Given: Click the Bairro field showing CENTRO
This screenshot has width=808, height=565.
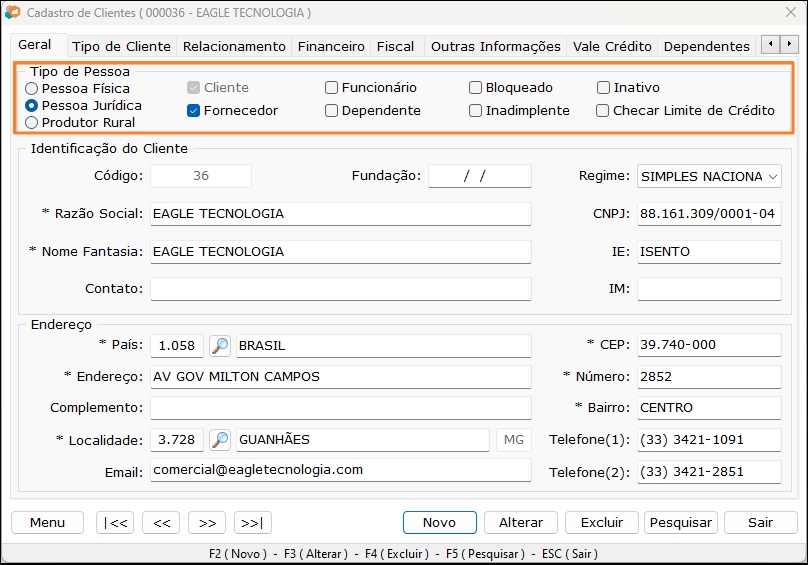Looking at the screenshot, I should point(709,408).
